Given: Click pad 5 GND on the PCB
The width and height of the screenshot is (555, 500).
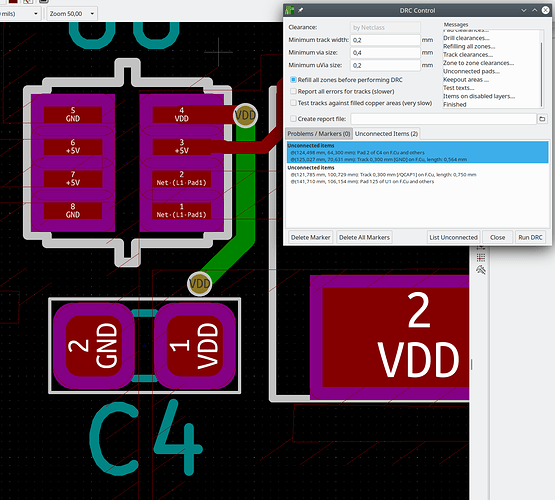Looking at the screenshot, I should click(x=73, y=115).
